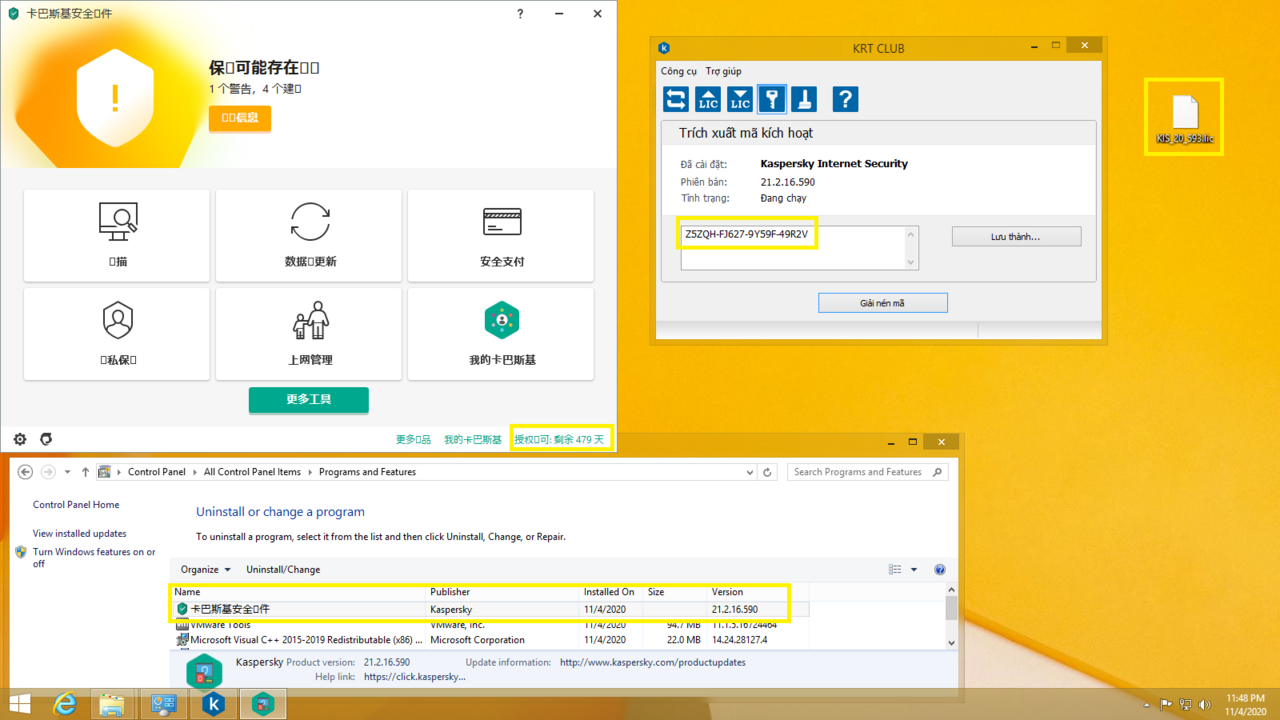1280x720 pixels.
Task: Open the 上网管理 parental control tile
Action: click(310, 334)
